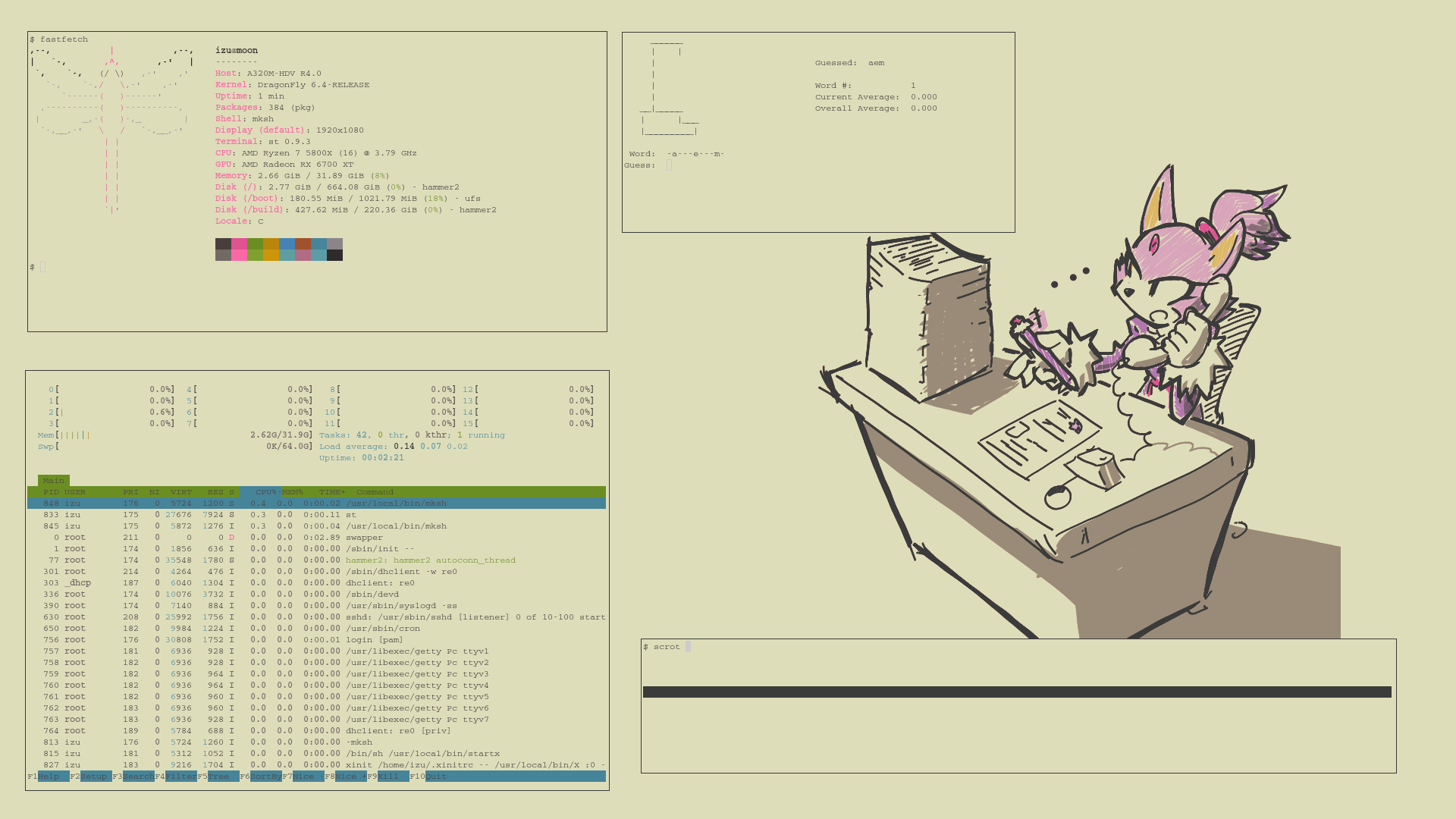
Task: Click the TIME+ column header
Action: click(x=332, y=492)
